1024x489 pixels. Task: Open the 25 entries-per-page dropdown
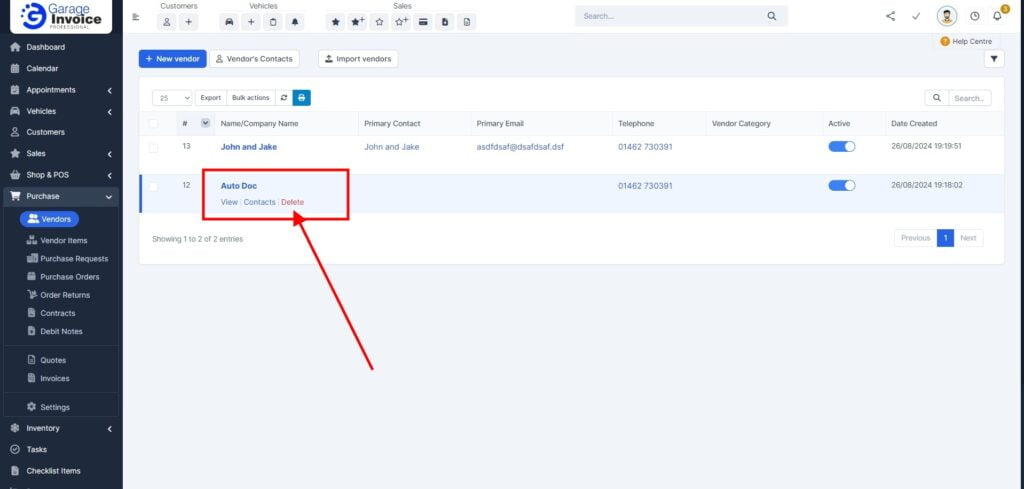[172, 98]
